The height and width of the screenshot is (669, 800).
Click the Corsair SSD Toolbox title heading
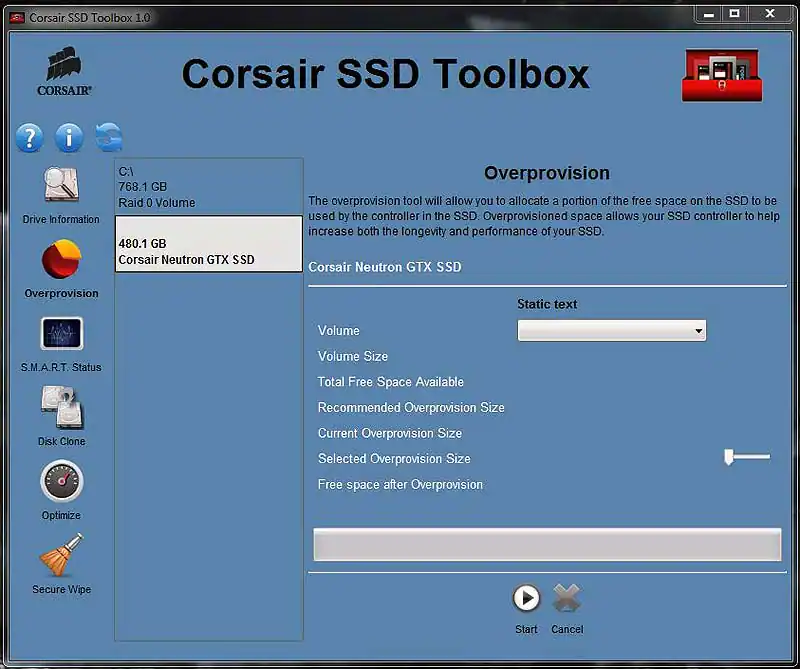point(386,74)
